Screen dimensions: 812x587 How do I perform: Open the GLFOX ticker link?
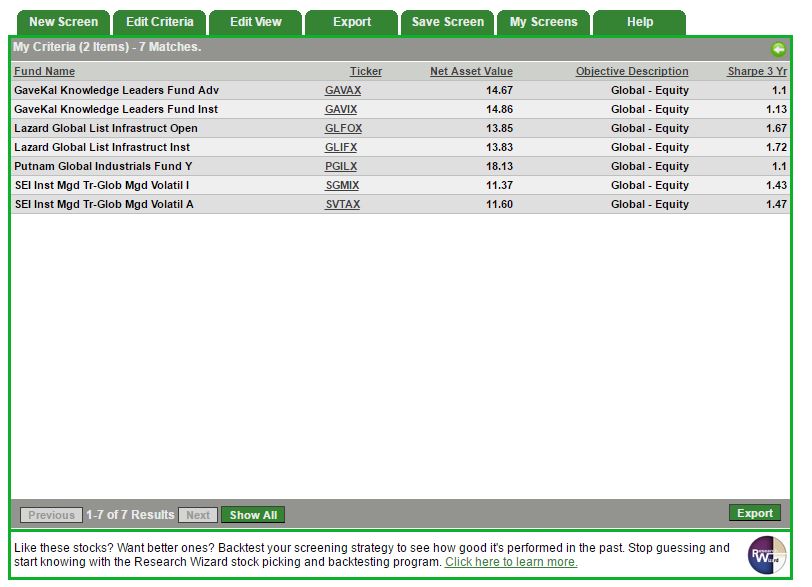pyautogui.click(x=343, y=128)
